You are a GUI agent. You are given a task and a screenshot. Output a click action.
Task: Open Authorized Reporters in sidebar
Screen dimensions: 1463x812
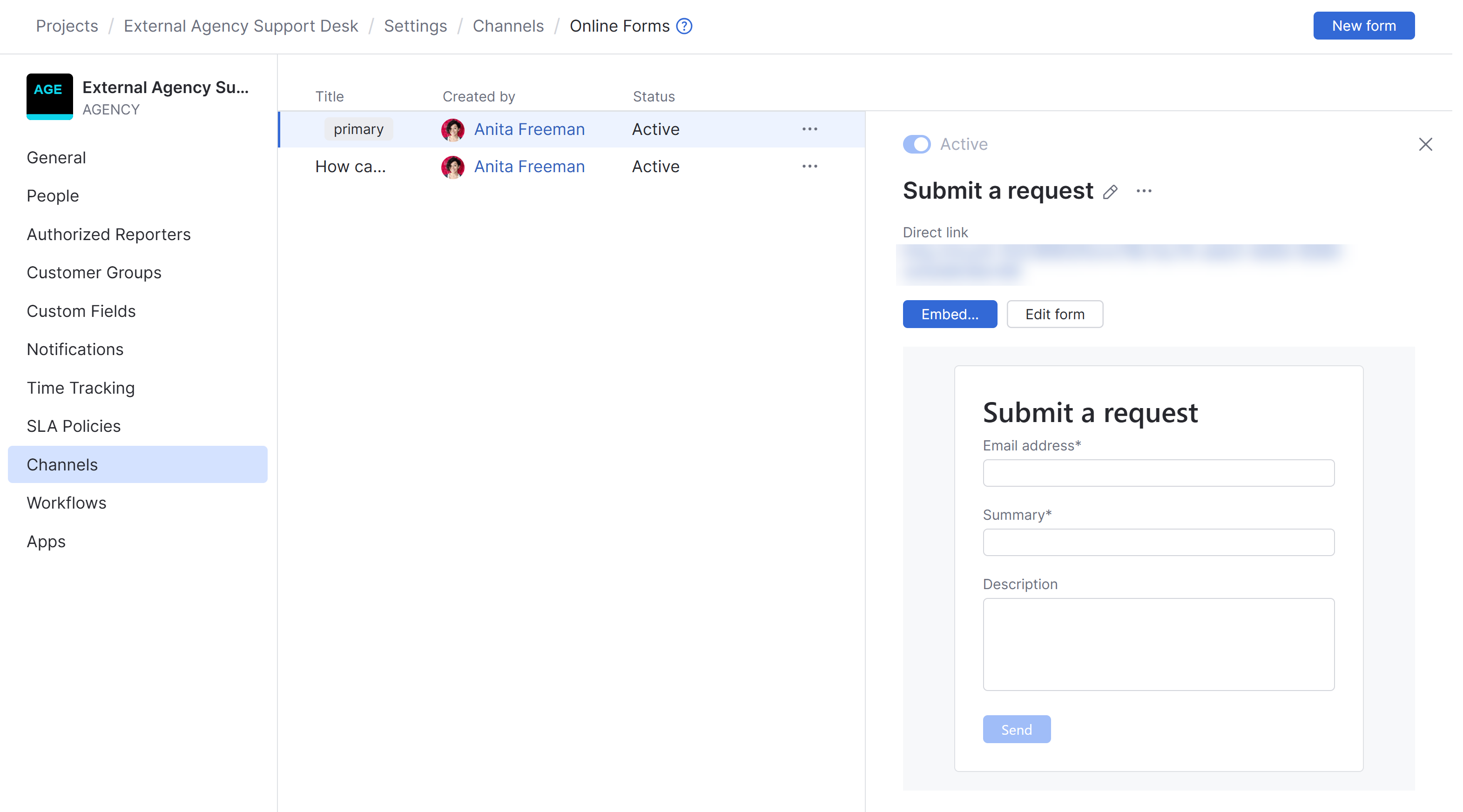point(108,235)
